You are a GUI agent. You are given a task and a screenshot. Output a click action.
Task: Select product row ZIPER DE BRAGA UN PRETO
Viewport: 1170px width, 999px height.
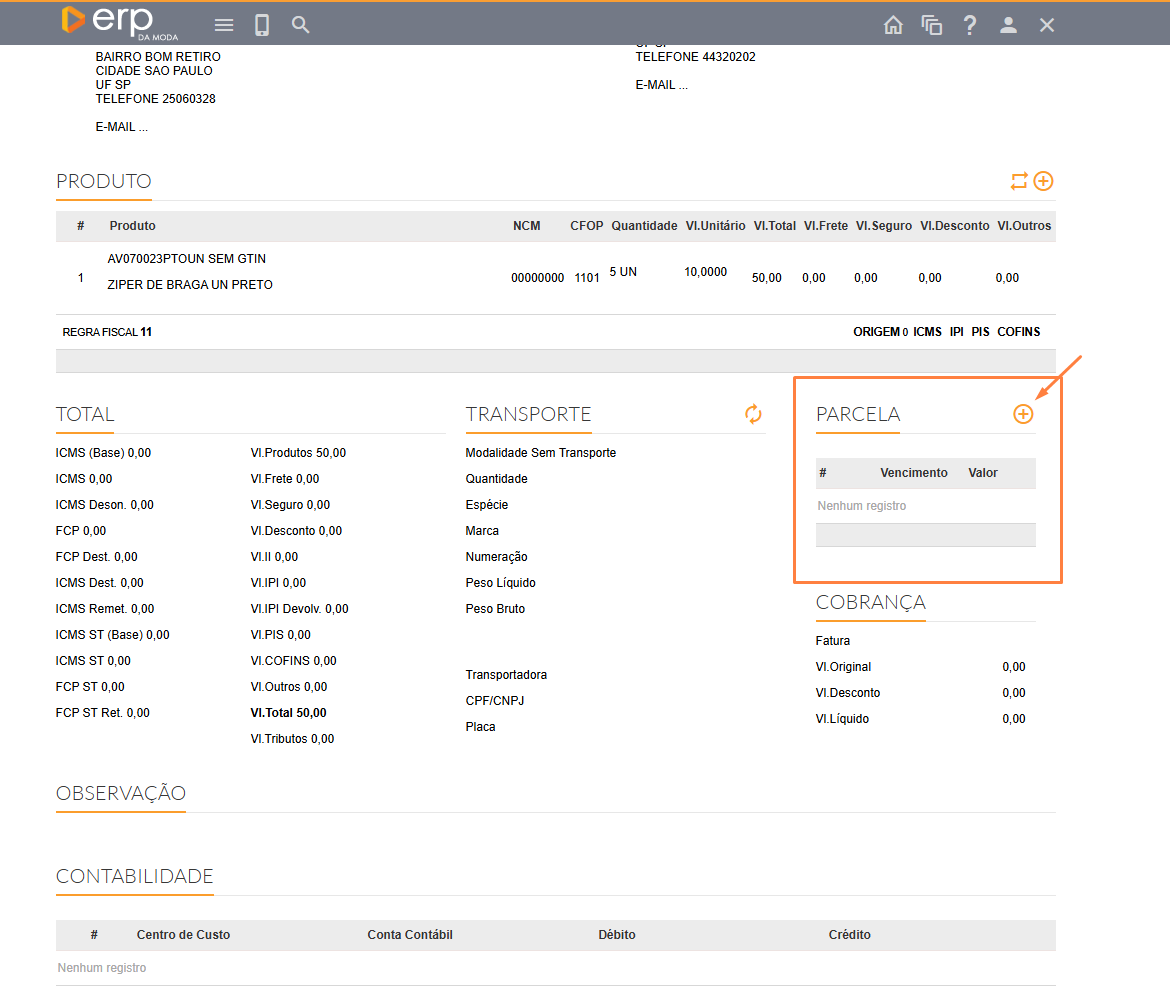(x=190, y=284)
